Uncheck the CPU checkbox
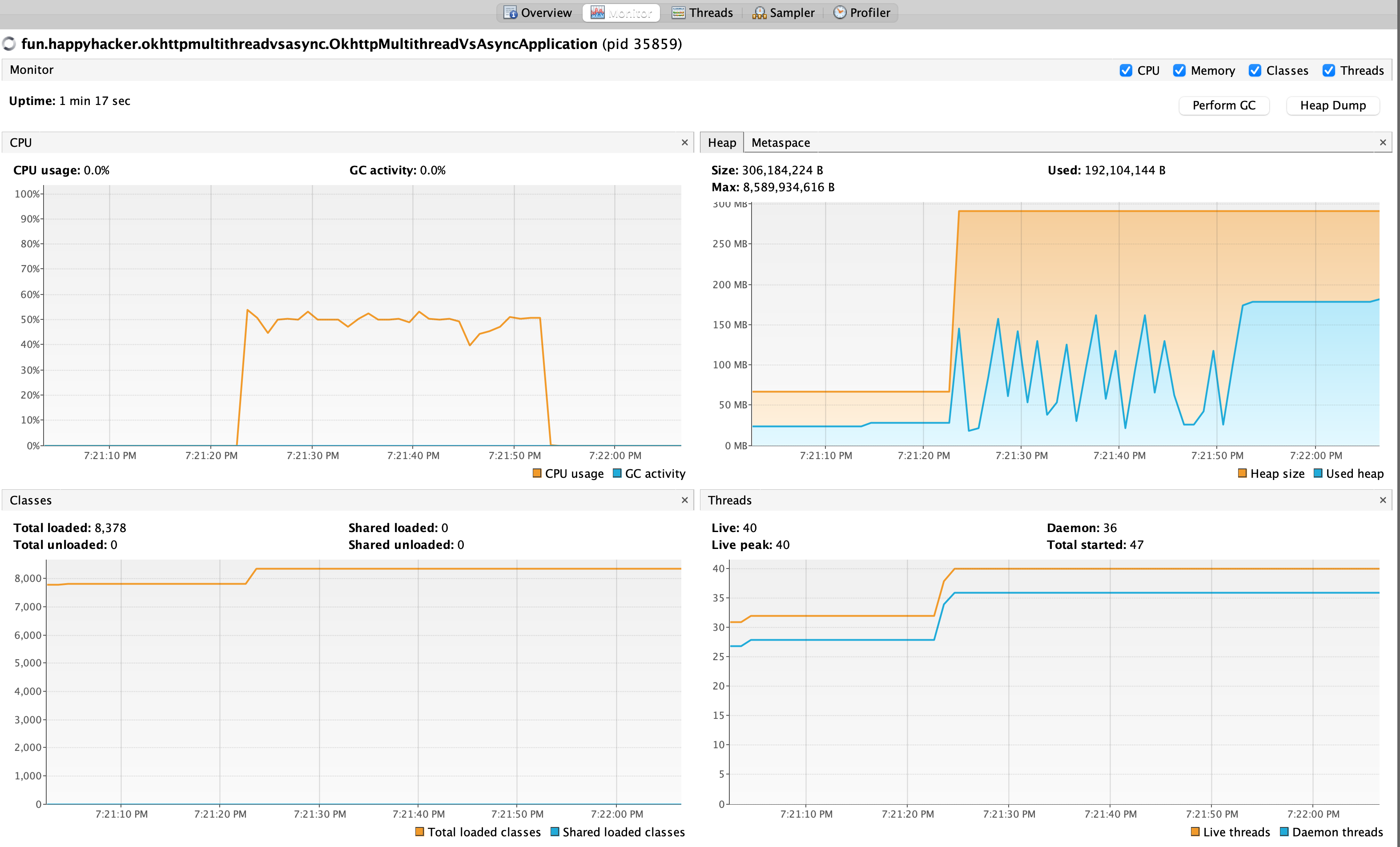 pyautogui.click(x=1126, y=70)
